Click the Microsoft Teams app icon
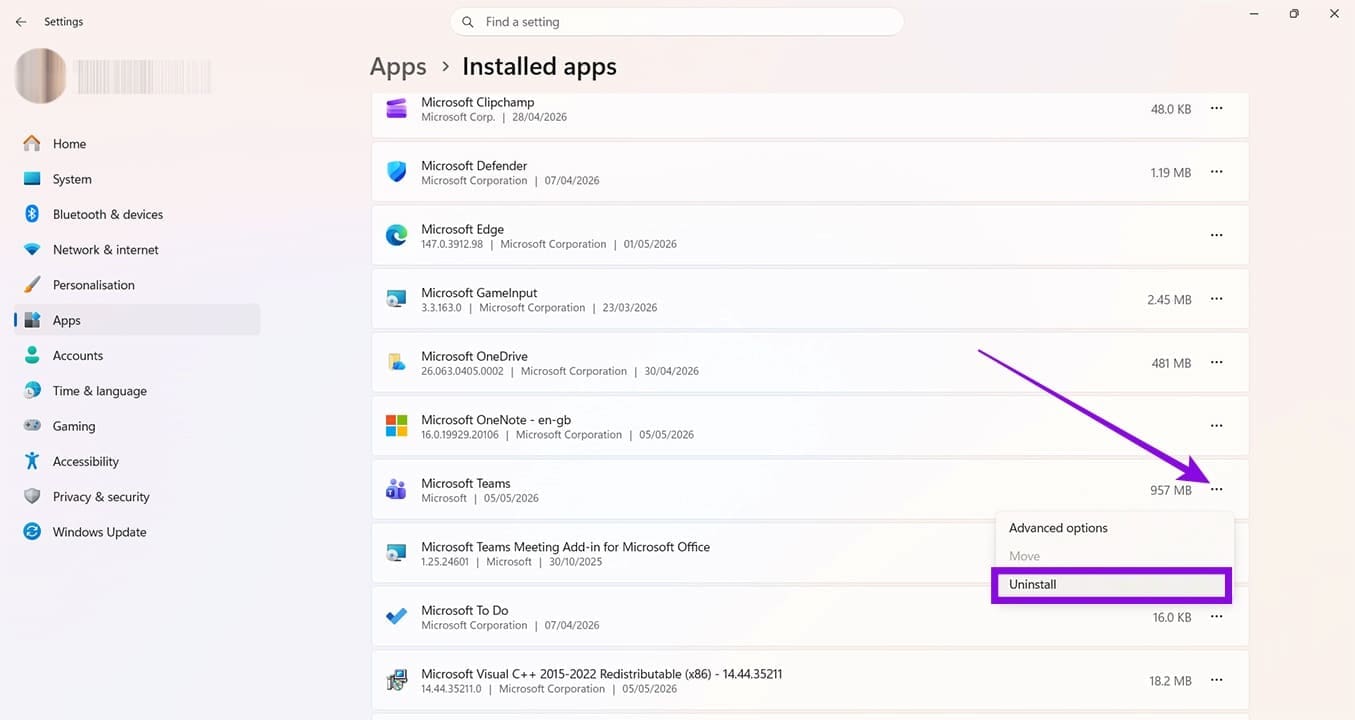The image size is (1355, 720). (x=397, y=490)
